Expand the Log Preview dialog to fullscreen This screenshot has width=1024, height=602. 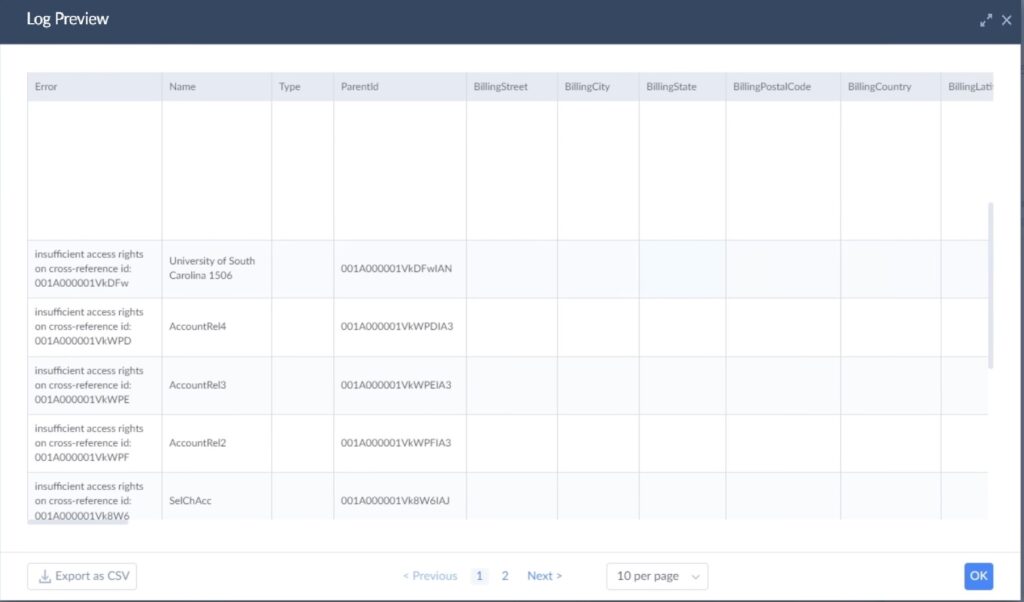(985, 20)
